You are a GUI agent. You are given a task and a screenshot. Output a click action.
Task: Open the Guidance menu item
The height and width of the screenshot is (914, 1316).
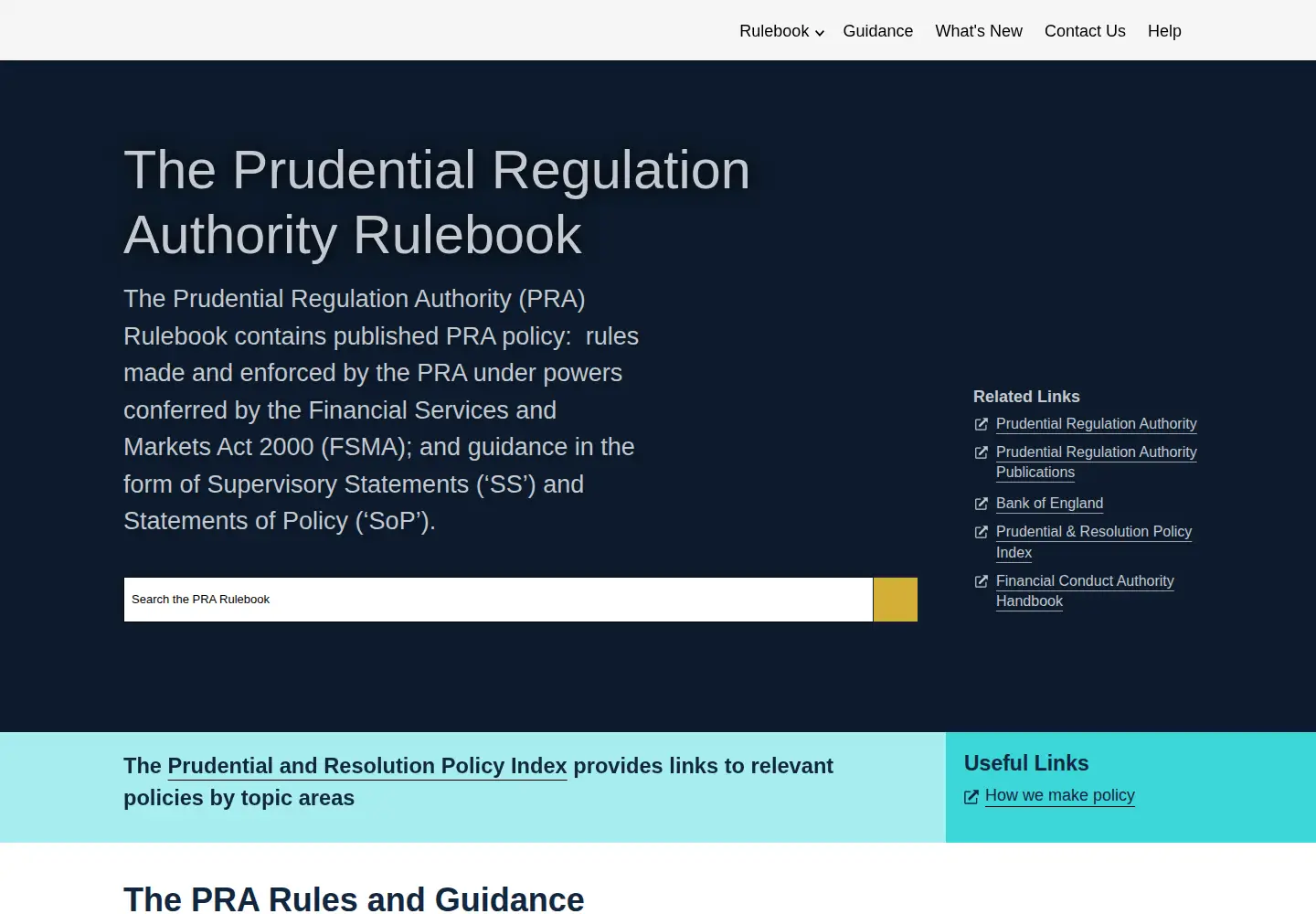[878, 31]
